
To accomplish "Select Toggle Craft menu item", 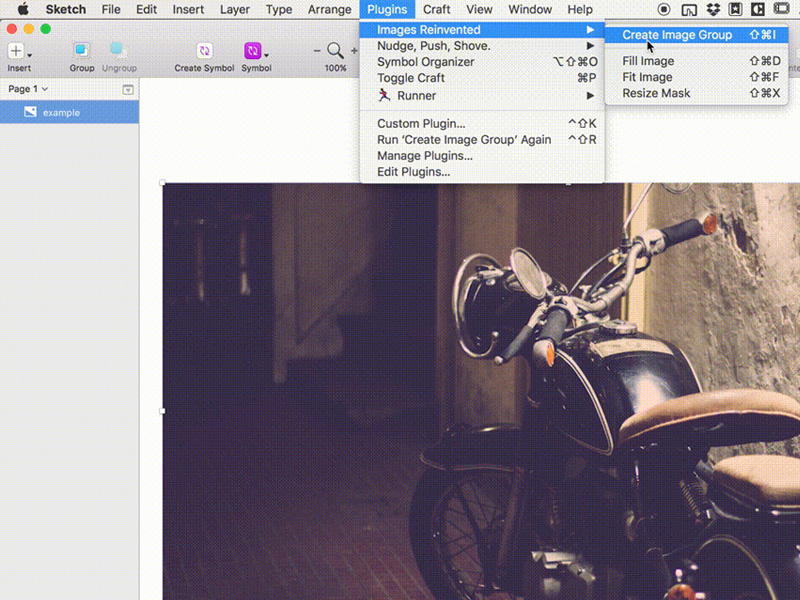I will (482, 78).
